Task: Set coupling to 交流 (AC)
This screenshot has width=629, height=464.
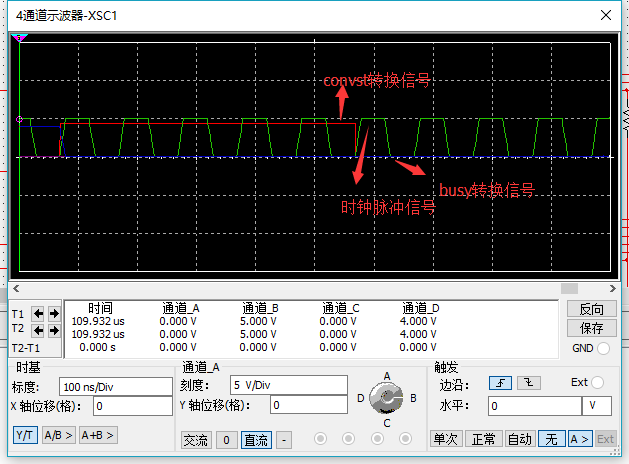Action: click(x=196, y=440)
